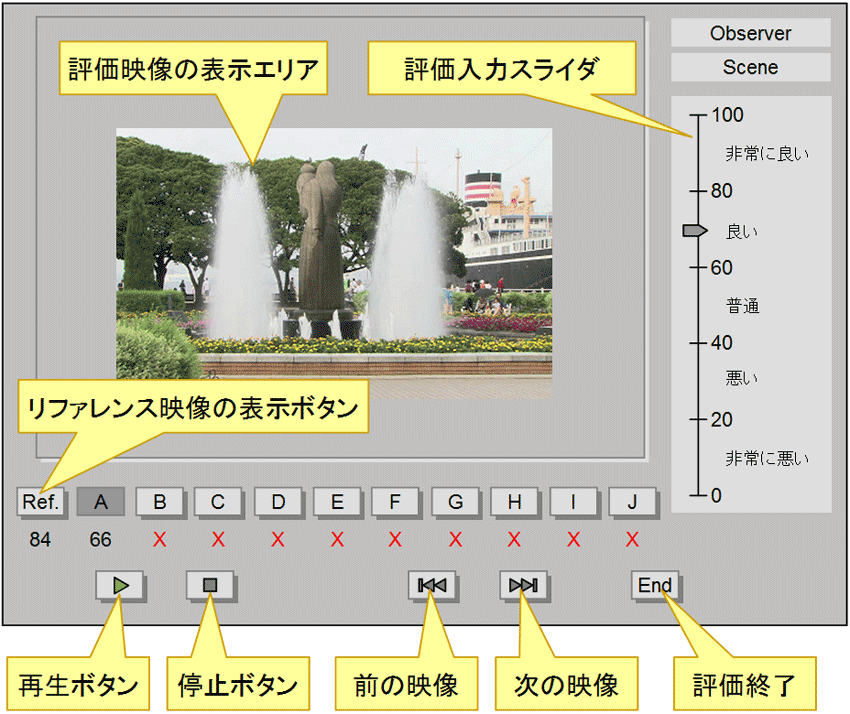Viewport: 850px width, 714px height.
Task: Select video E for evaluation
Action: [336, 502]
